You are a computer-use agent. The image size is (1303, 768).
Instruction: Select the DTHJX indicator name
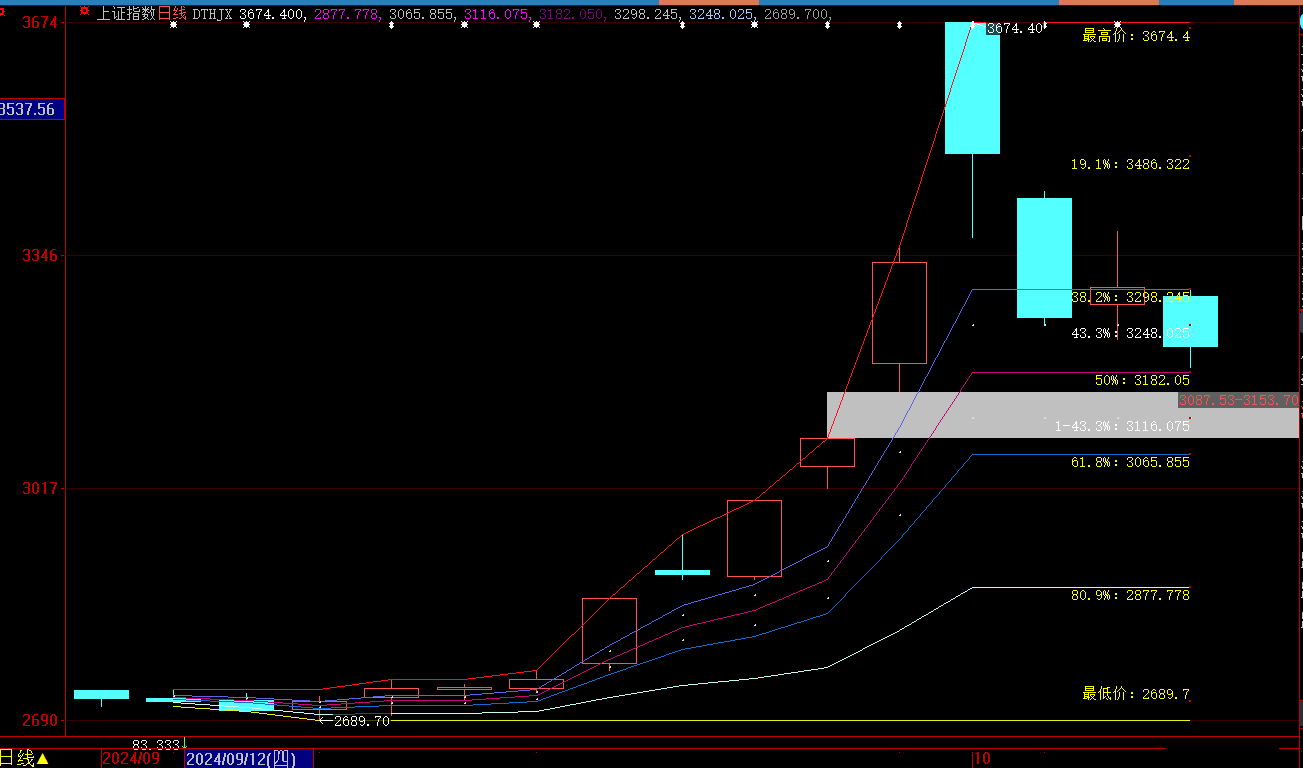click(212, 14)
